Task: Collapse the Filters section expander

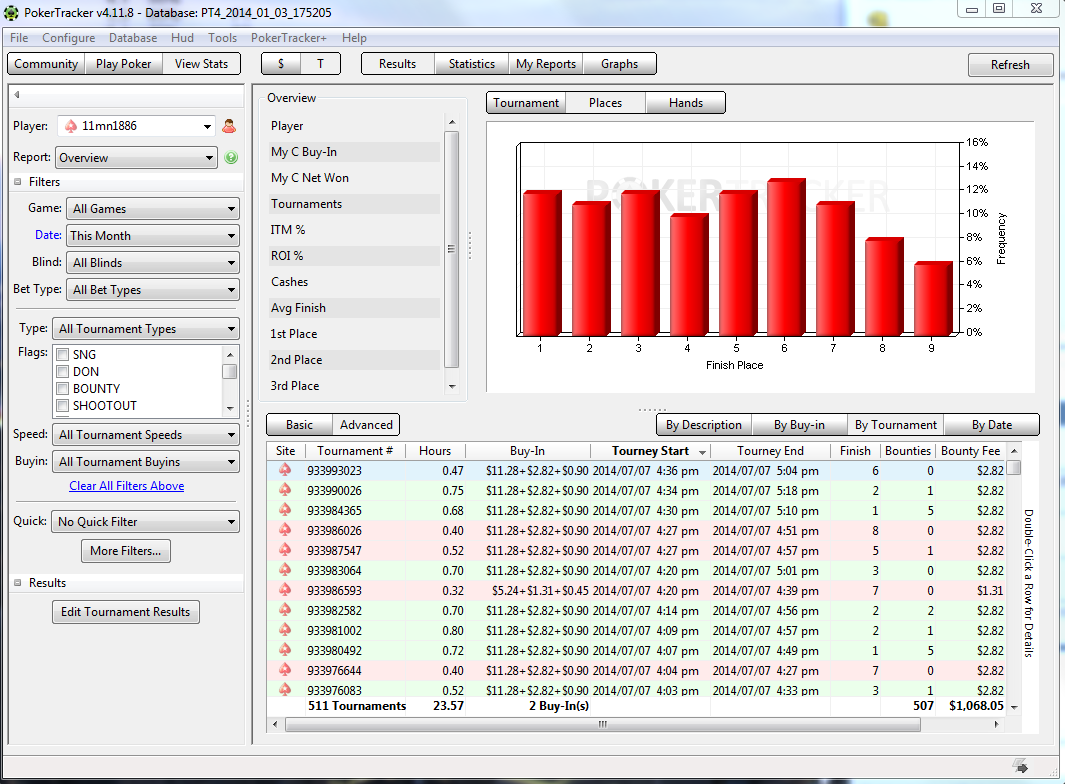Action: tap(18, 182)
